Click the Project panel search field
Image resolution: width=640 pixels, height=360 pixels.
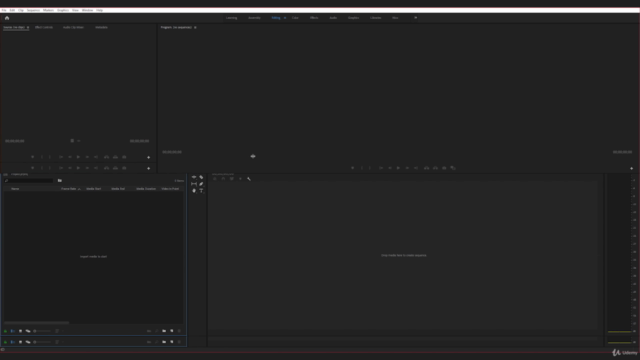tap(29, 180)
